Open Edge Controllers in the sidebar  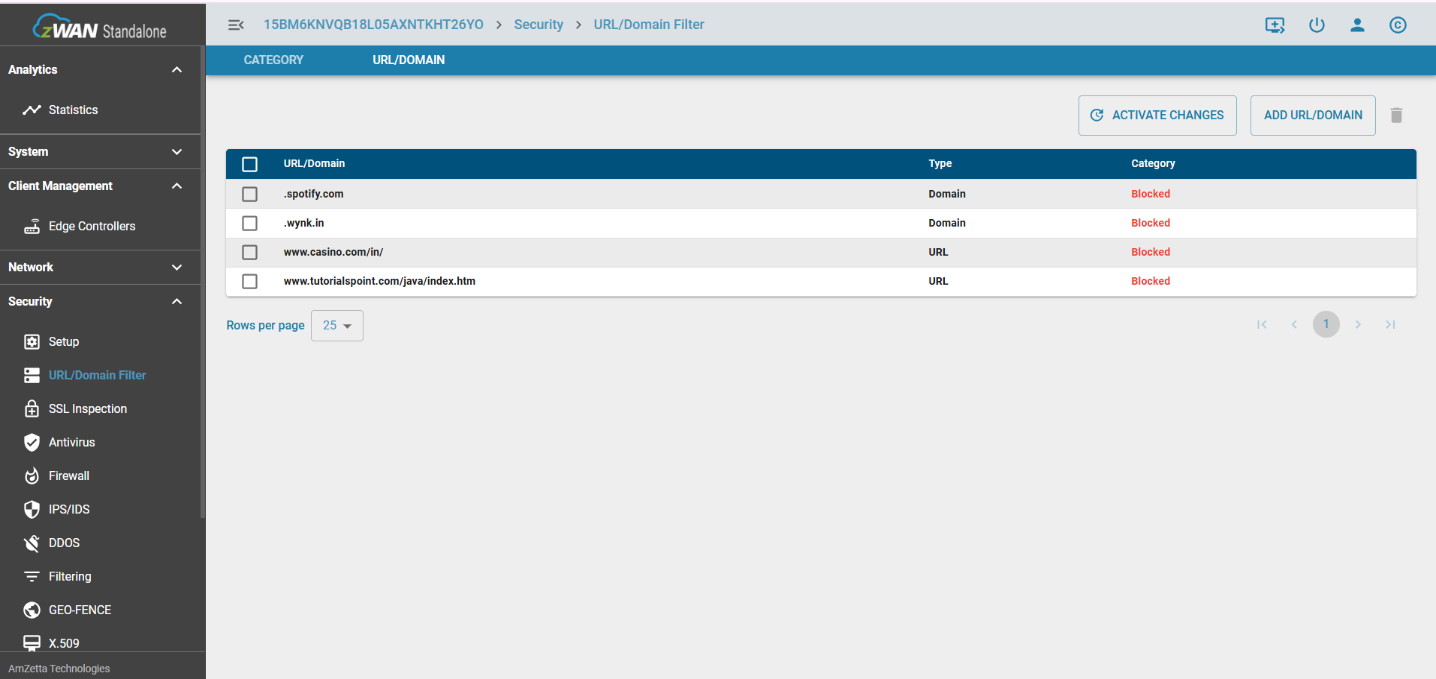(x=92, y=227)
